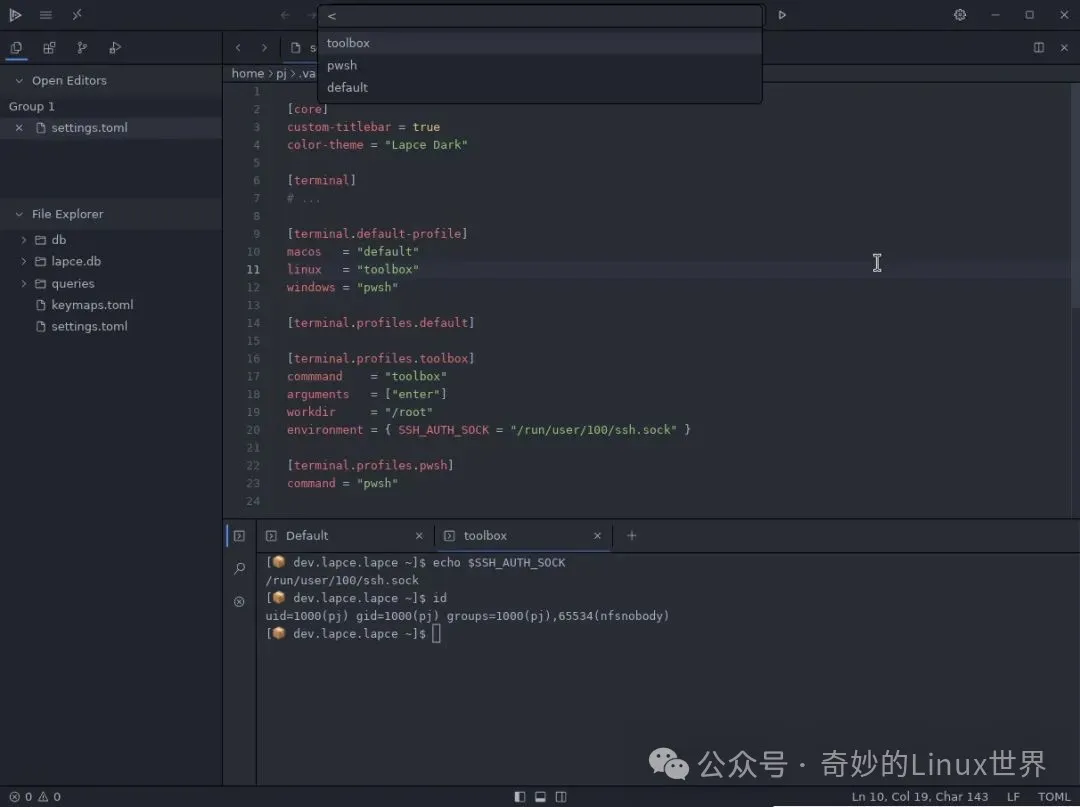This screenshot has height=807, width=1080.
Task: Open the settings gear in title bar
Action: [x=960, y=15]
